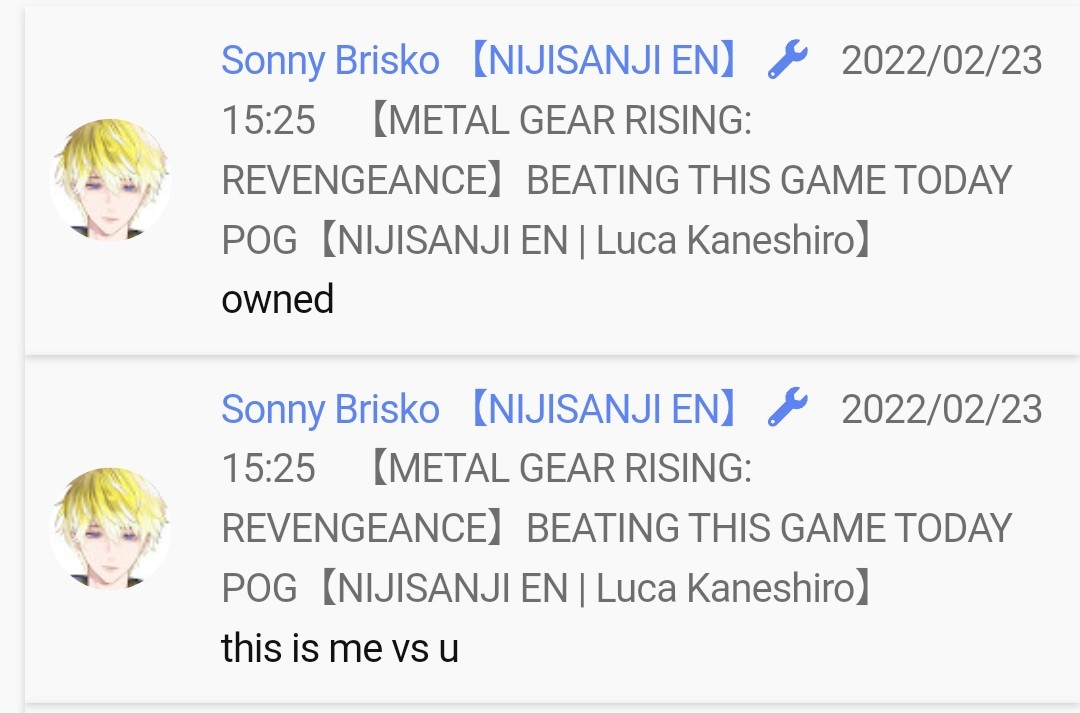Screen dimensions: 1080x713
Task: Click the 15:25 timestamp on the "owned" comment
Action: coord(269,120)
